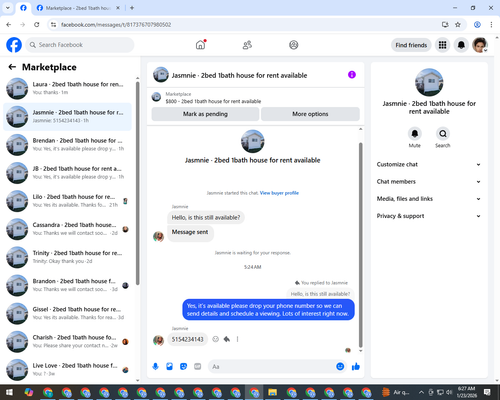500x400 pixels.
Task: Open File Explorer from taskbar
Action: (x=272, y=392)
